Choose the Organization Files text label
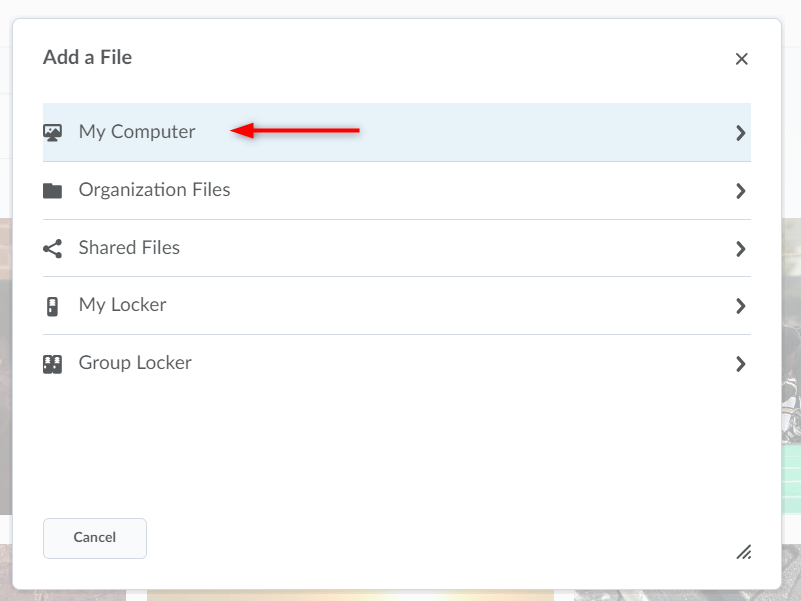This screenshot has height=601, width=801. click(154, 190)
